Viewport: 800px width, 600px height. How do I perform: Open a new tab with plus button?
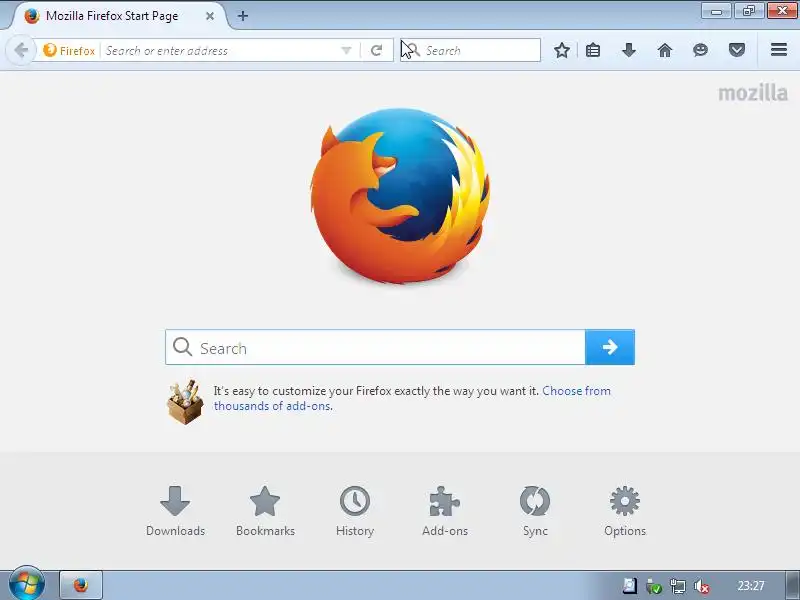[x=243, y=16]
